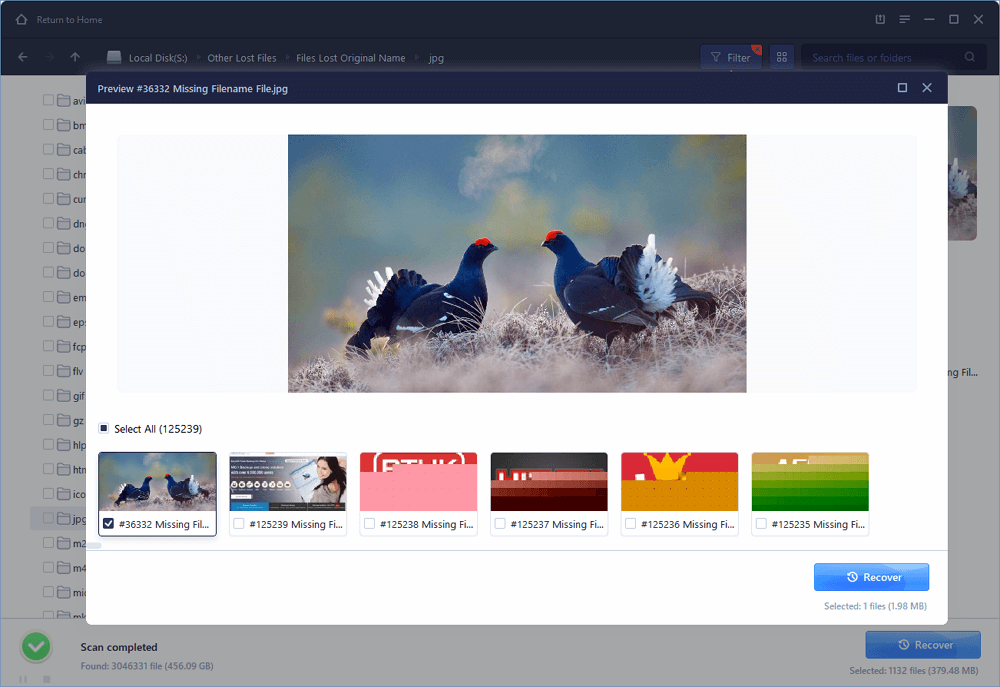Image resolution: width=1000 pixels, height=687 pixels.
Task: Close the preview dialog
Action: (927, 88)
